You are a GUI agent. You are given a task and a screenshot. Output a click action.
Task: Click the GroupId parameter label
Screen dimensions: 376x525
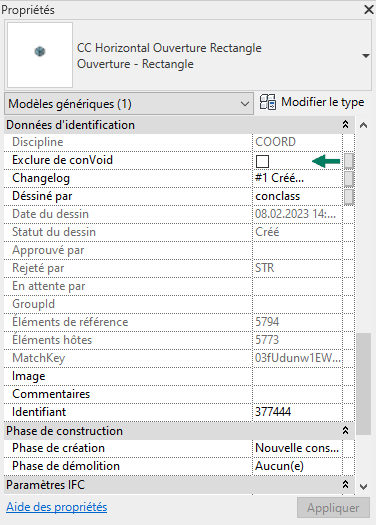[33, 304]
